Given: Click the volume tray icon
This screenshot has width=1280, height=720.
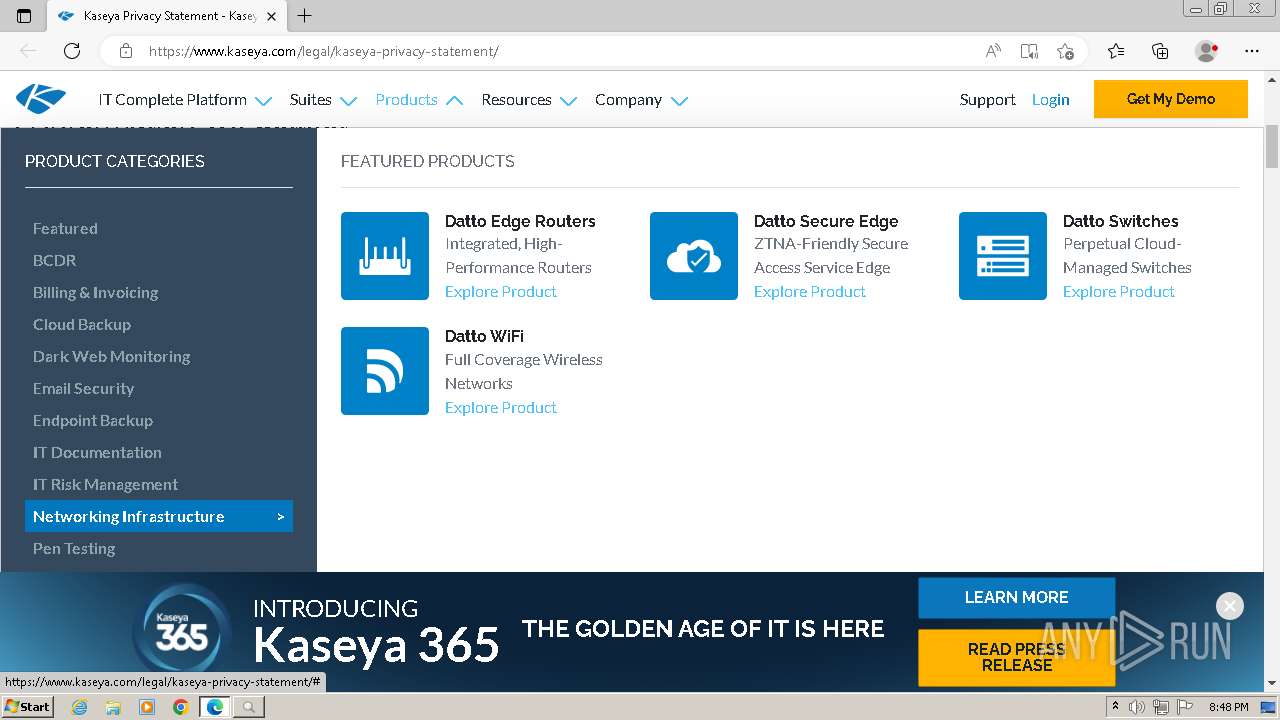Looking at the screenshot, I should (1137, 707).
